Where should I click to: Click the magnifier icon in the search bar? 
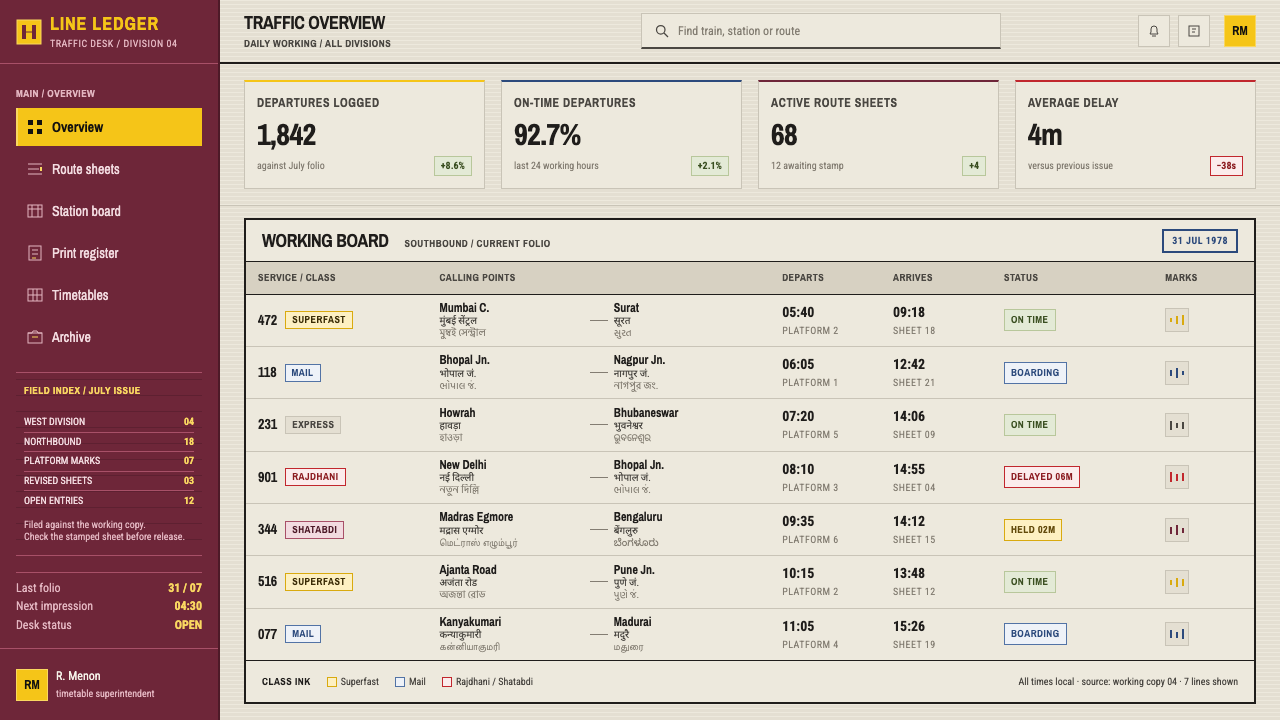tap(662, 31)
